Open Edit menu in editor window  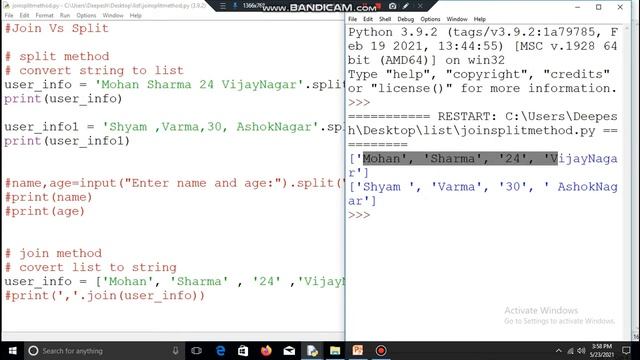coord(24,16)
